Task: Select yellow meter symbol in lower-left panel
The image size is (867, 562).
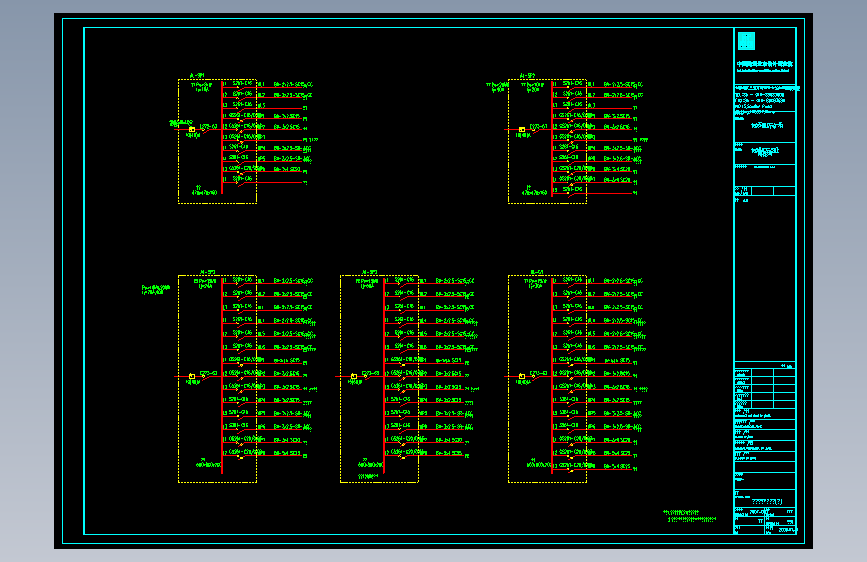Action: click(192, 376)
